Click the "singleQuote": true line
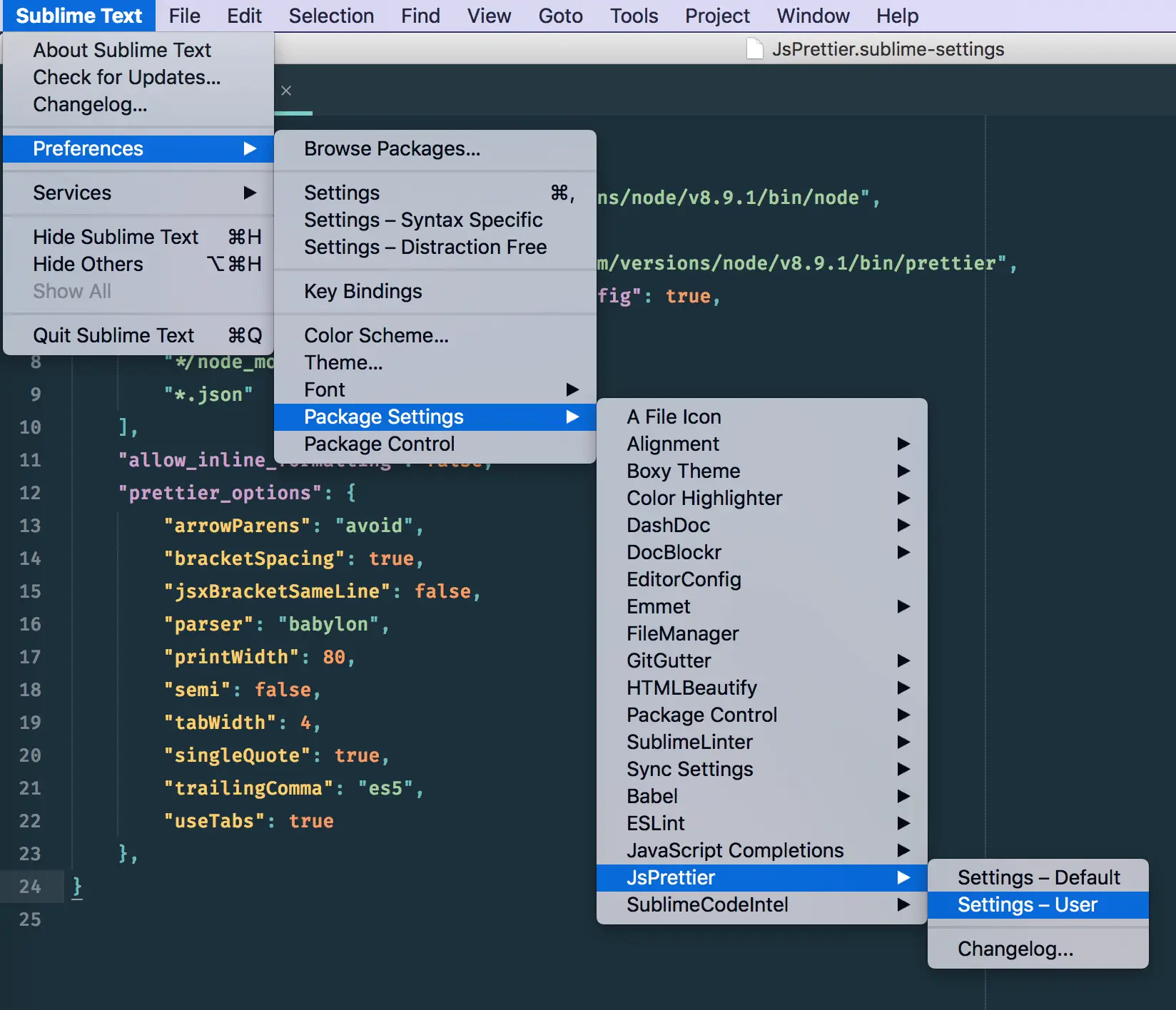 (277, 755)
